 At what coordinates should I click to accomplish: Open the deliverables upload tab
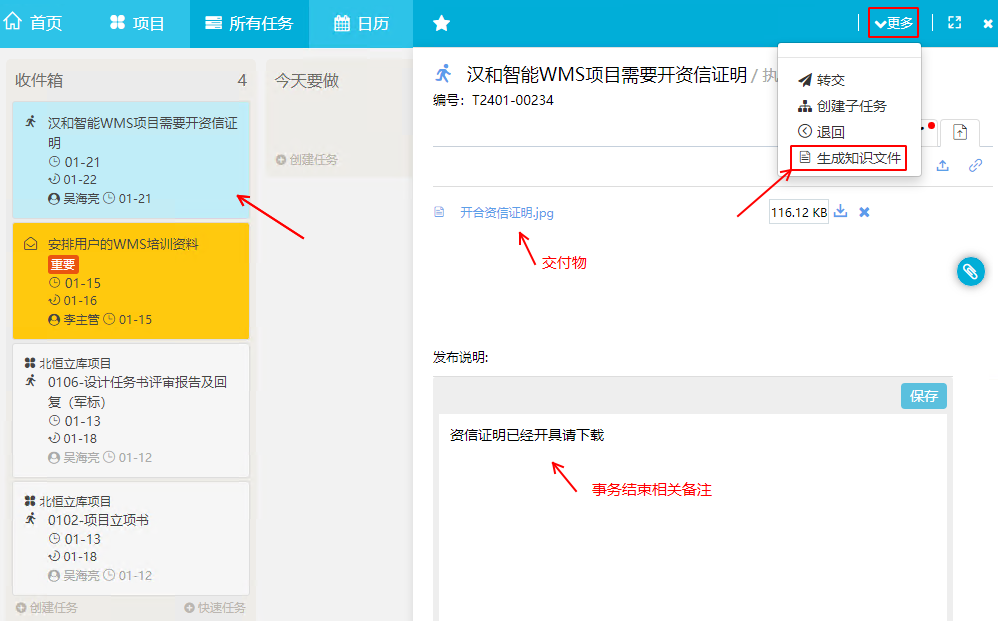tap(960, 132)
